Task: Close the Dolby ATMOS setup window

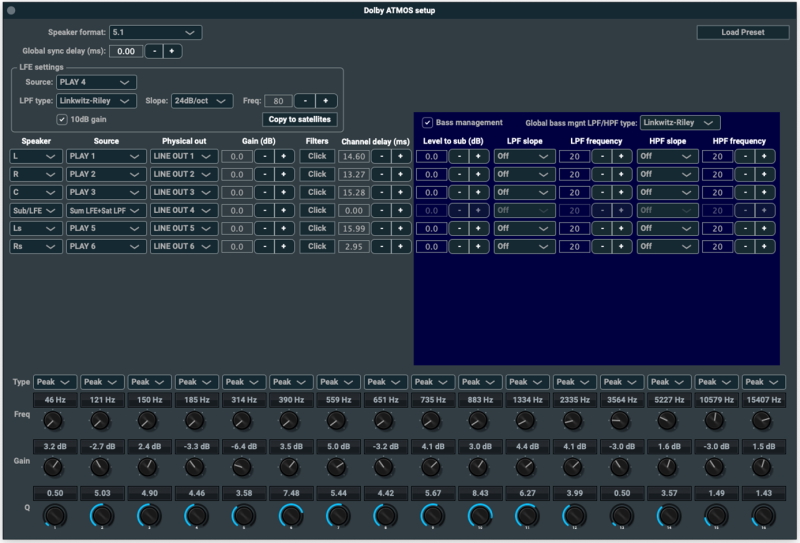Action: coord(11,10)
